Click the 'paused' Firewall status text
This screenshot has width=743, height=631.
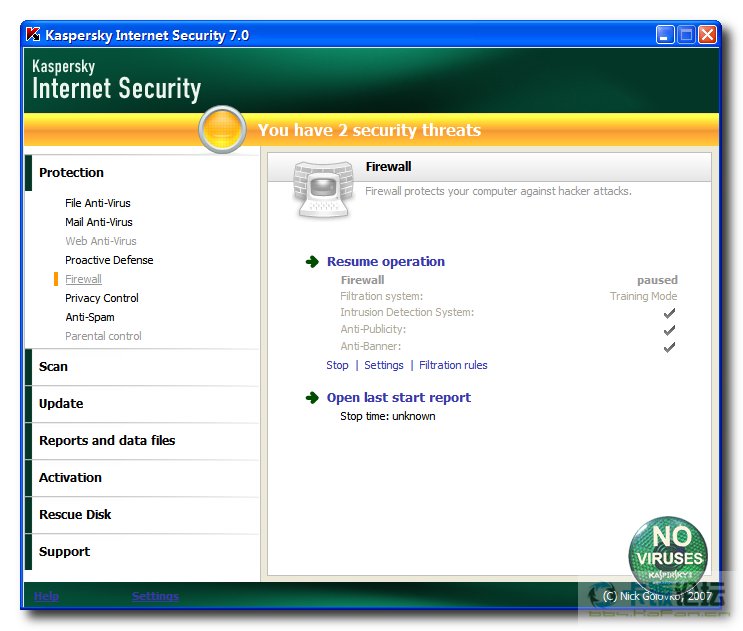[657, 280]
